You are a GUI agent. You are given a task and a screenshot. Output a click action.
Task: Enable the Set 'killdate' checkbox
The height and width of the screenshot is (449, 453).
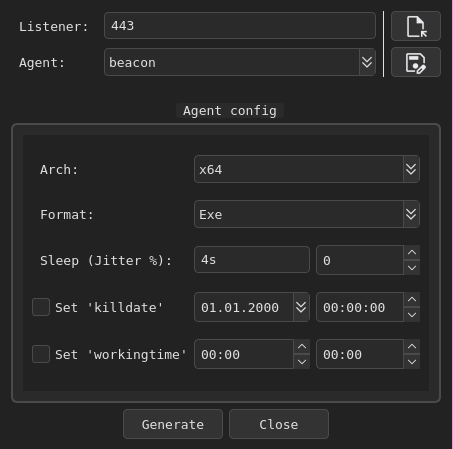tap(41, 307)
